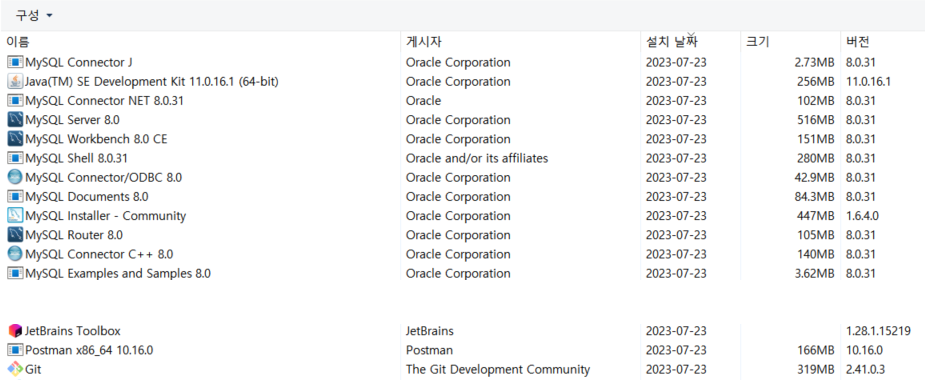
Task: Select the MySQL Router 8.0 name
Action: (x=74, y=235)
